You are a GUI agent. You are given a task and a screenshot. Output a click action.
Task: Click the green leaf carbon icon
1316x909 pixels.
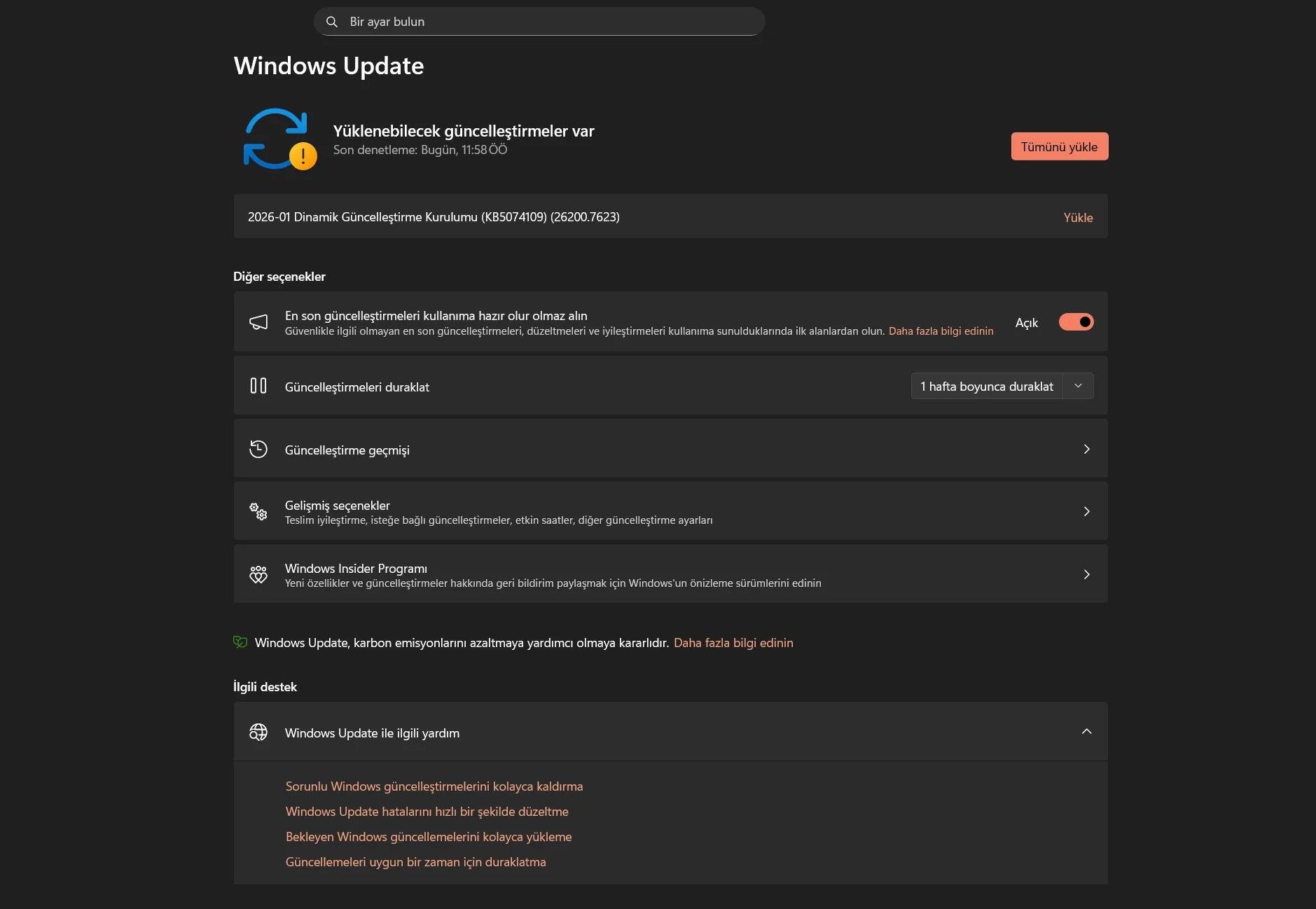point(240,642)
